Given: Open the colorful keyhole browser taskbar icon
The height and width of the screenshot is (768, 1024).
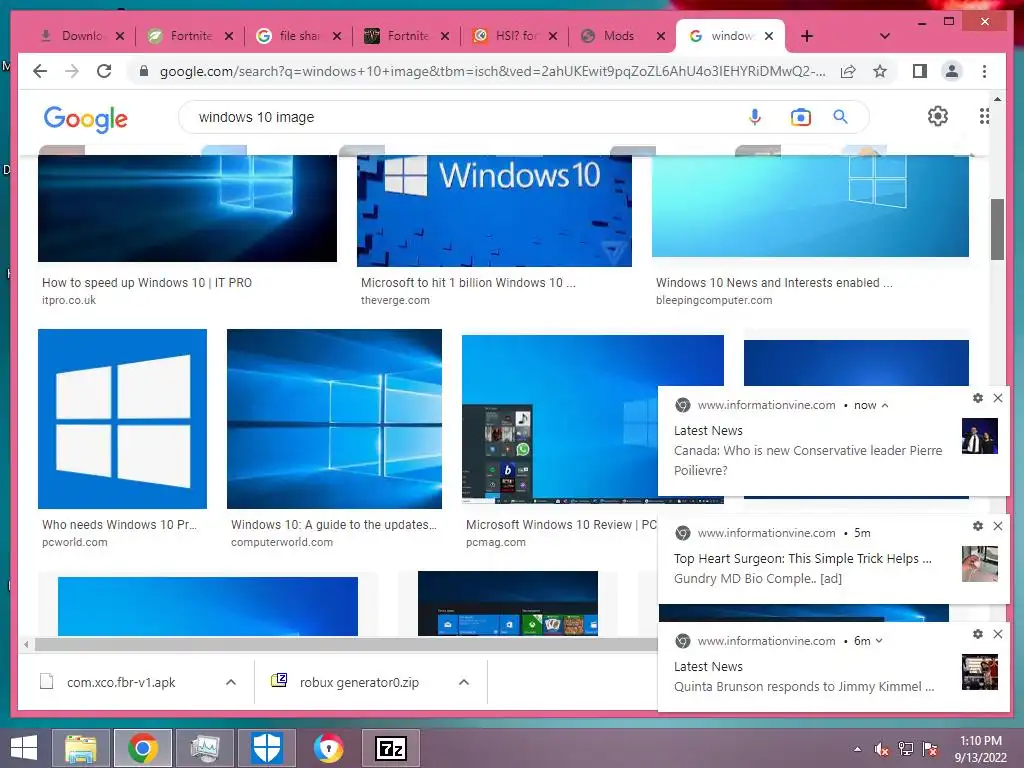Looking at the screenshot, I should click(328, 748).
